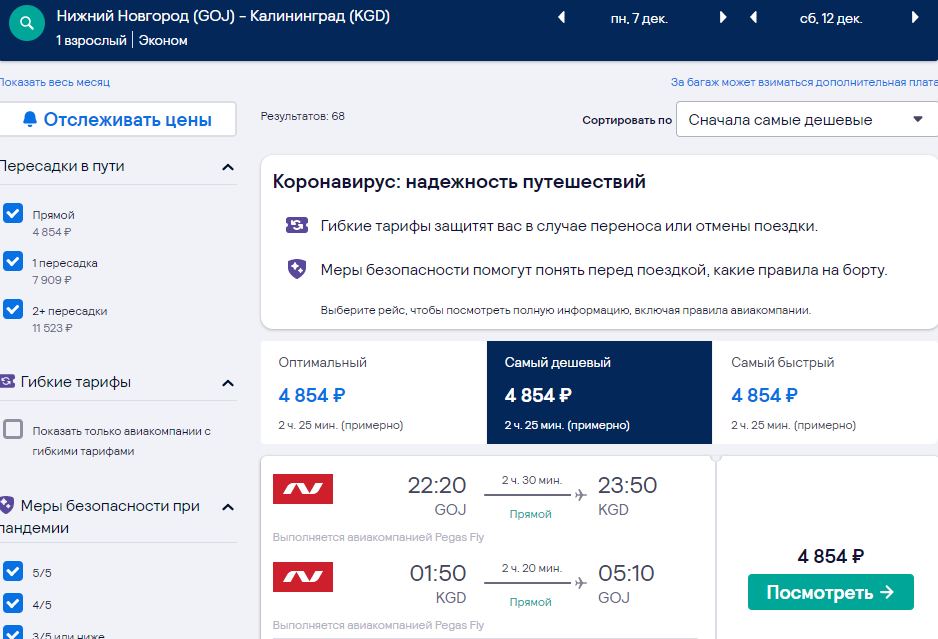
Task: Click safety shield icon in coronavirus card
Action: click(297, 269)
